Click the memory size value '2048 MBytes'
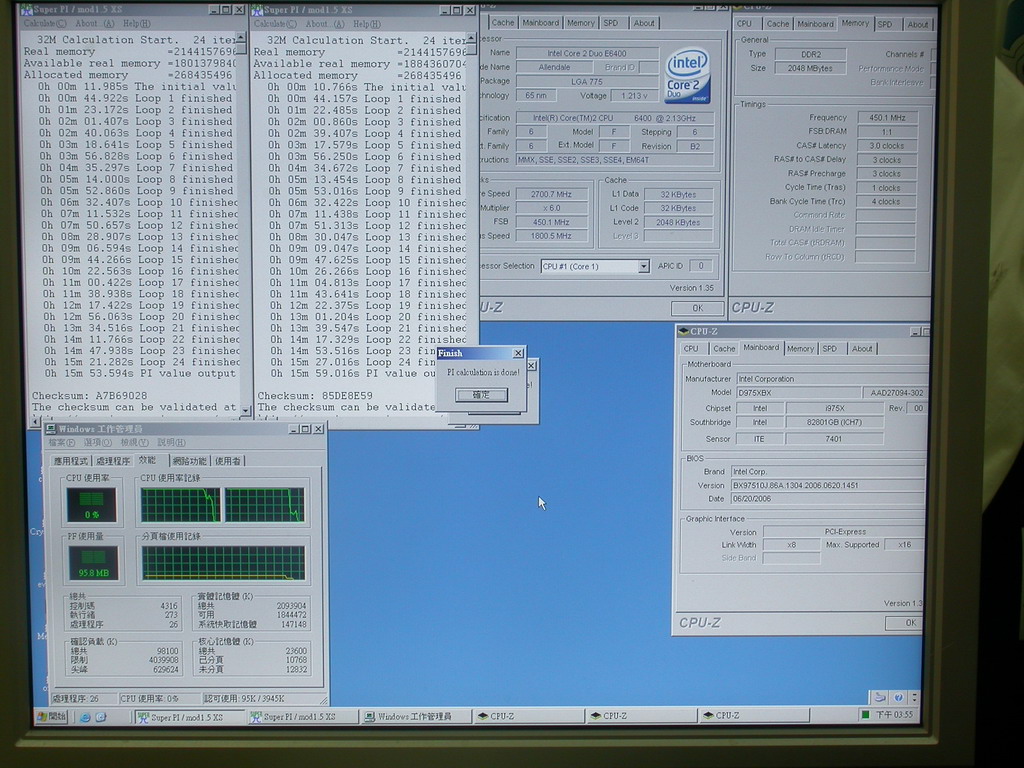 (810, 69)
